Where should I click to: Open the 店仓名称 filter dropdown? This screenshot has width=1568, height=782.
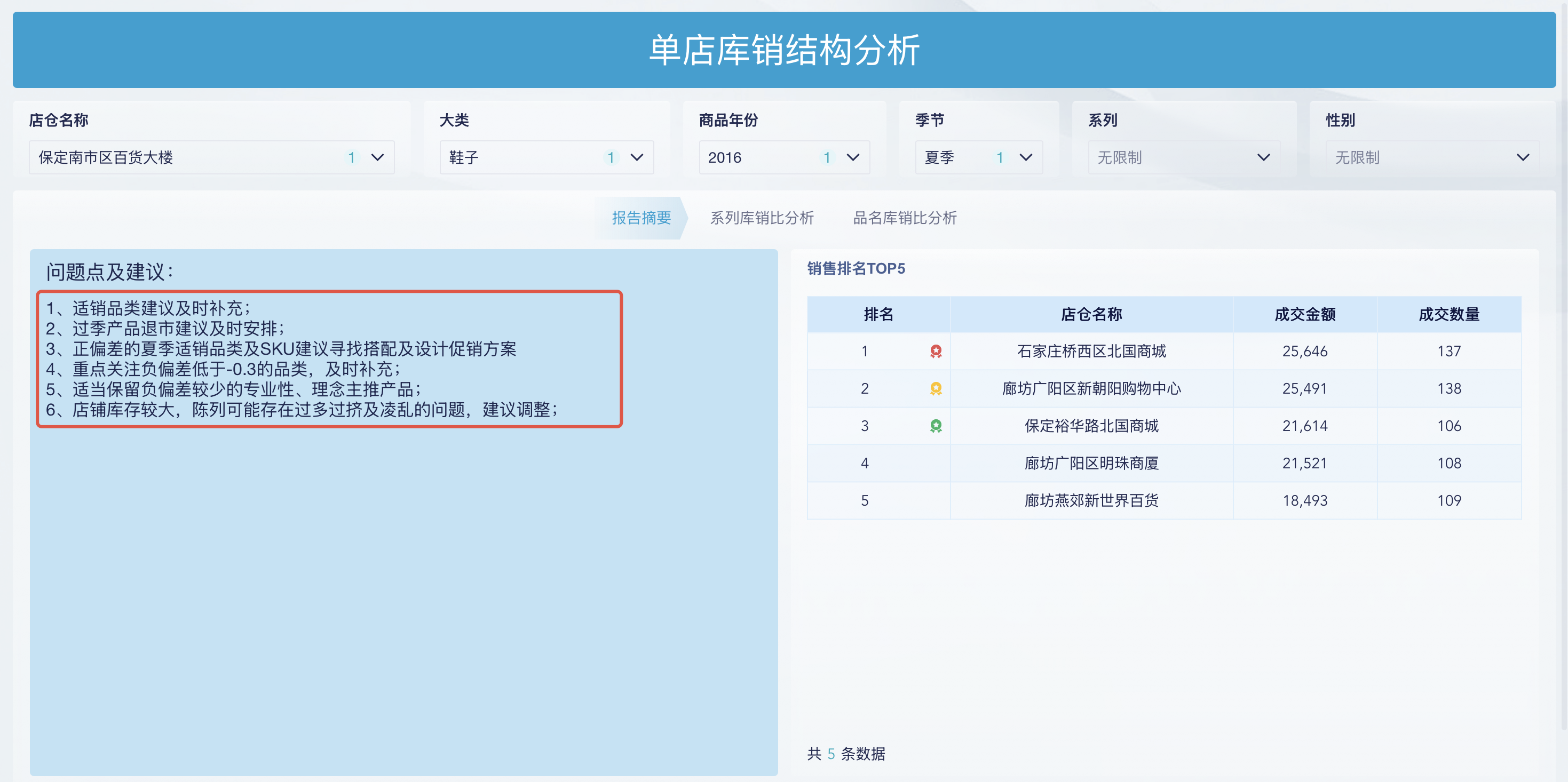377,157
